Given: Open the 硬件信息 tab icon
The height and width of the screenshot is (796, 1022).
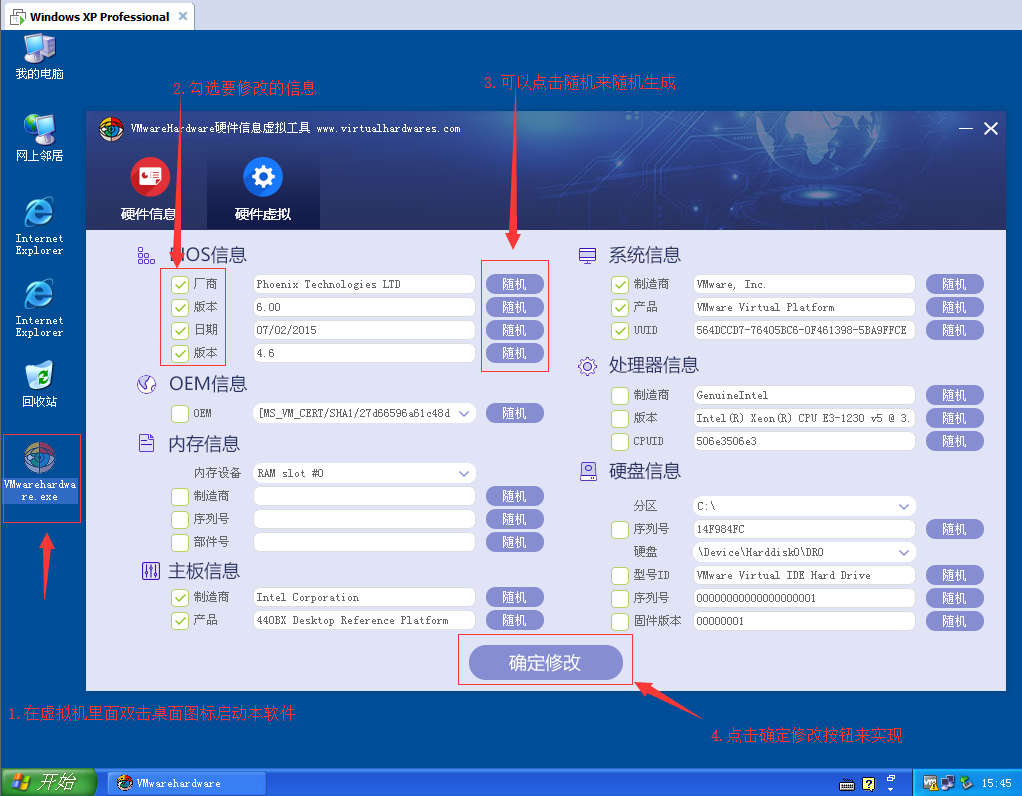Looking at the screenshot, I should tap(150, 177).
